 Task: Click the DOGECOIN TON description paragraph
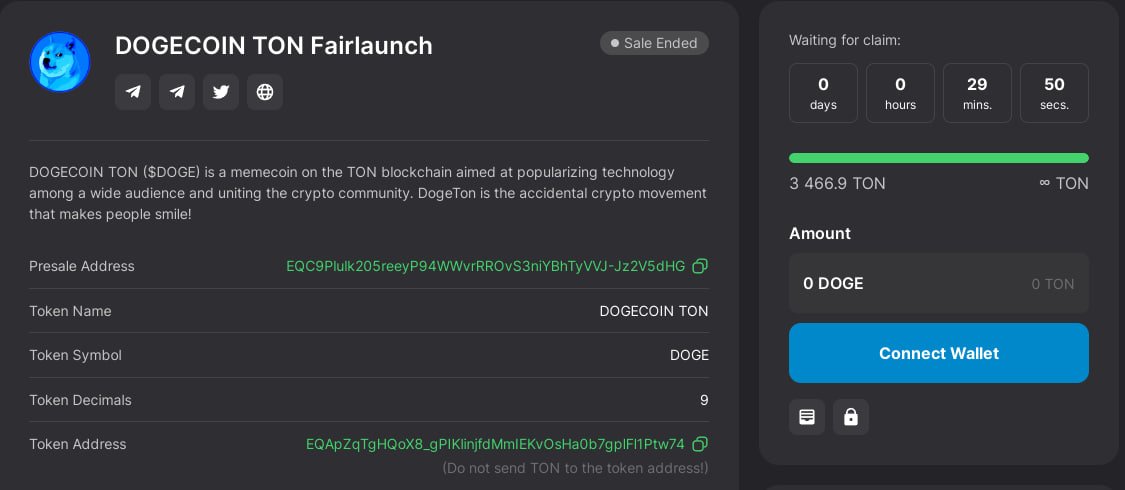pyautogui.click(x=368, y=194)
